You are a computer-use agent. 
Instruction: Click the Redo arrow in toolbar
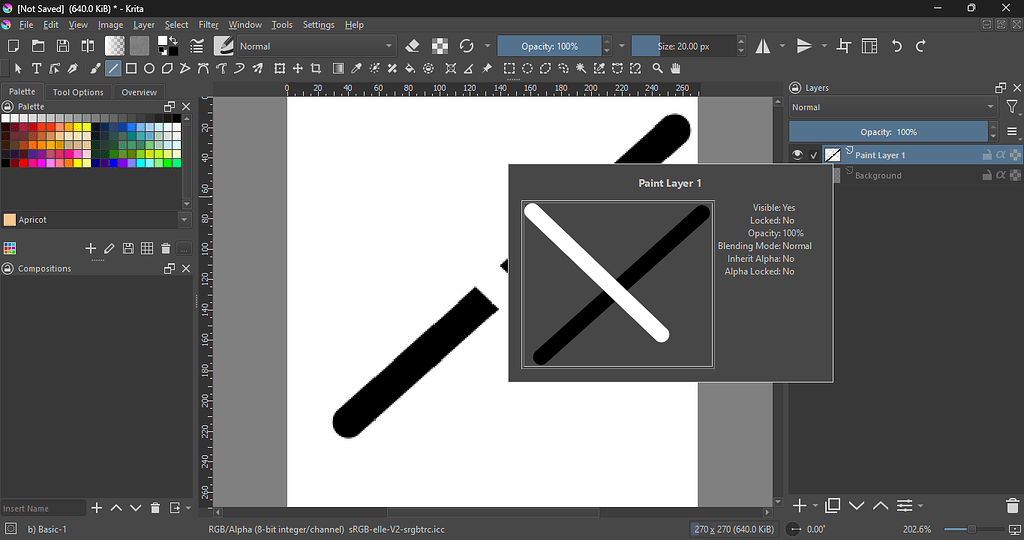[921, 46]
